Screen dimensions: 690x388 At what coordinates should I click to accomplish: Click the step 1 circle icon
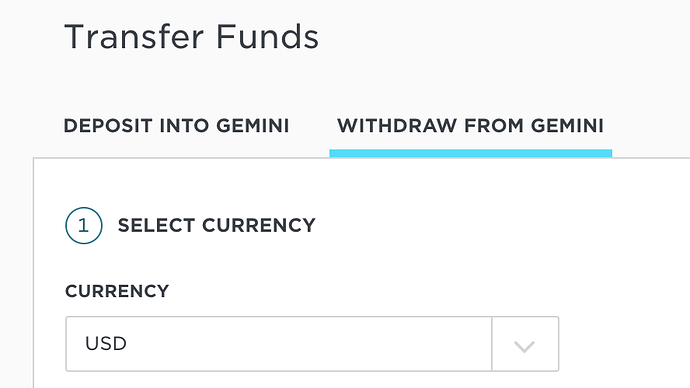(x=84, y=226)
